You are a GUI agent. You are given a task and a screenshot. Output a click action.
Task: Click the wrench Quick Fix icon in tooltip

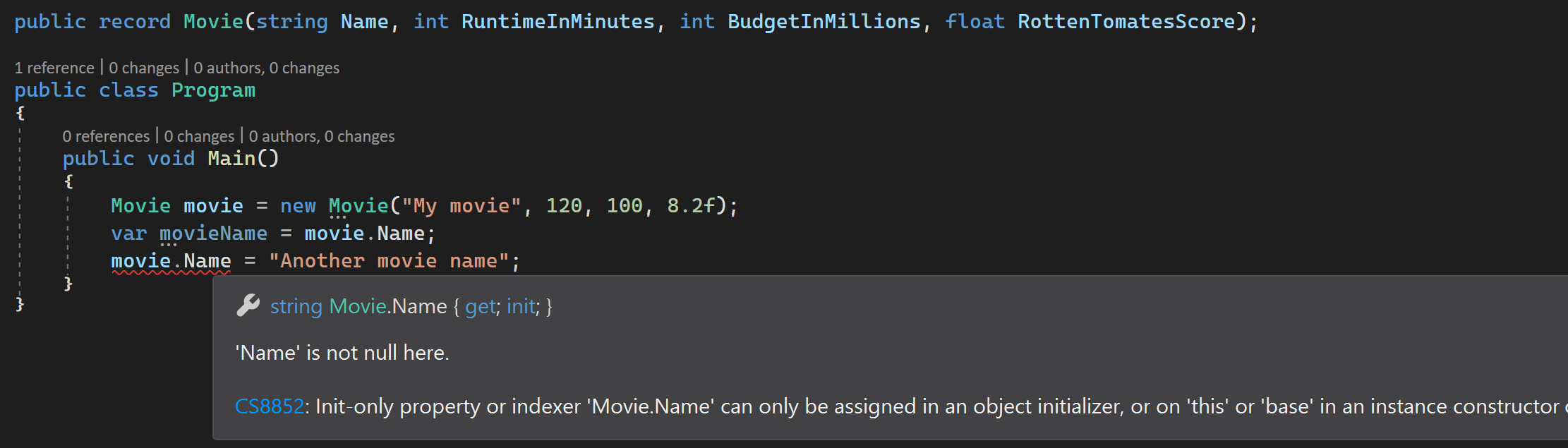click(248, 306)
